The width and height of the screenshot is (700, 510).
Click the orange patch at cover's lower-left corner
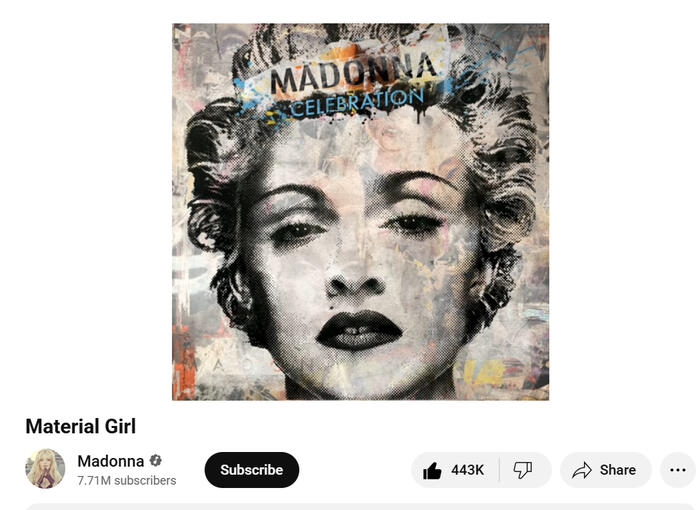point(183,363)
